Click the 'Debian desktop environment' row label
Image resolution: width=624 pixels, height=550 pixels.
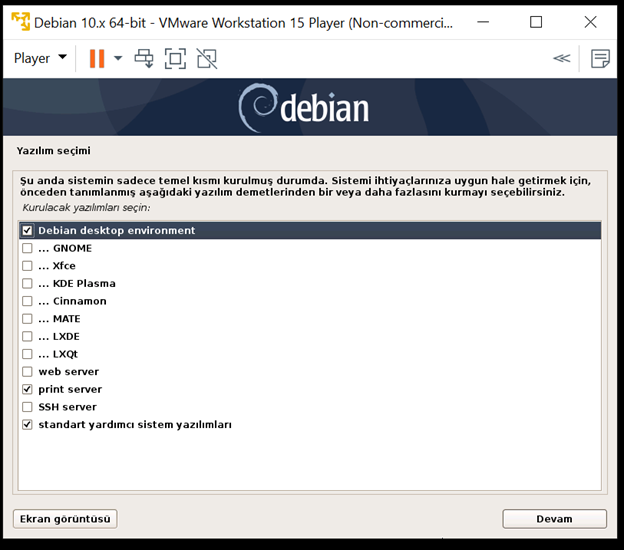click(x=117, y=230)
